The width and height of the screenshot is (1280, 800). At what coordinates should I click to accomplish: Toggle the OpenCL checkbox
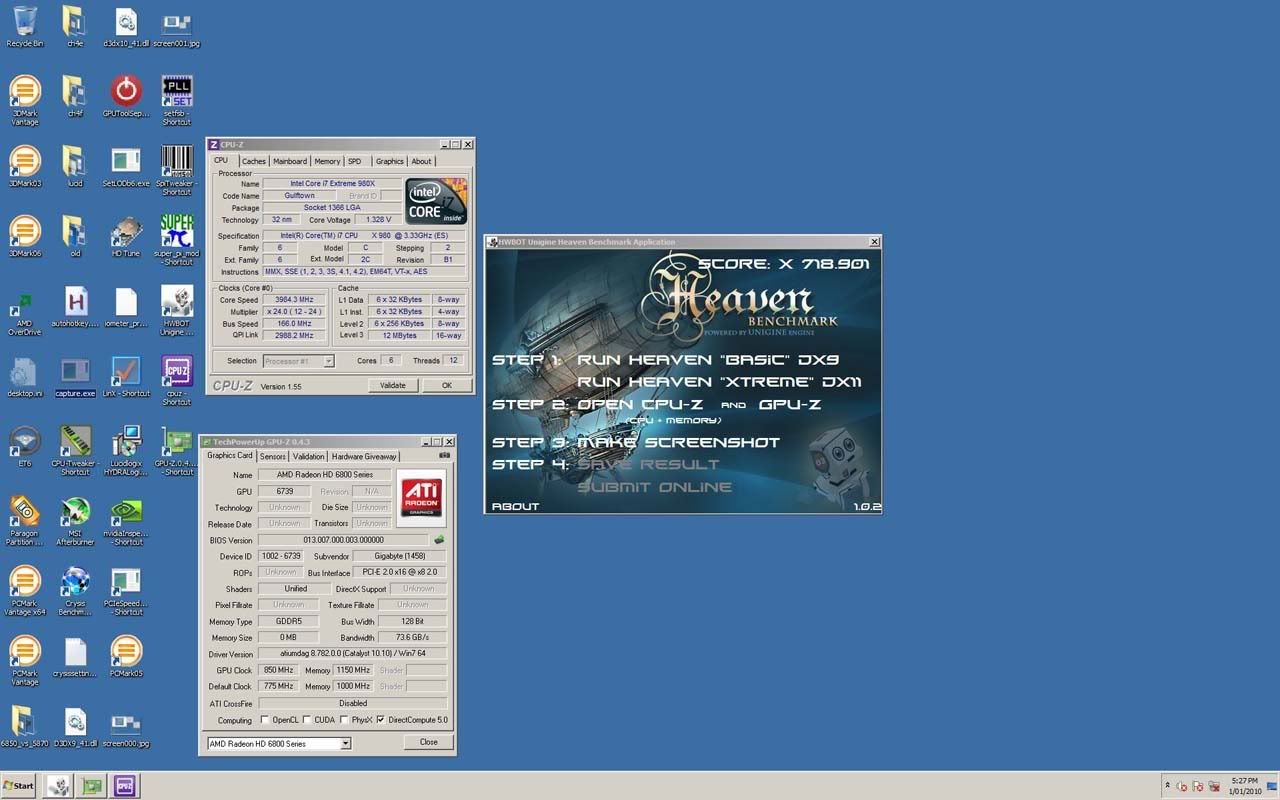[x=265, y=720]
